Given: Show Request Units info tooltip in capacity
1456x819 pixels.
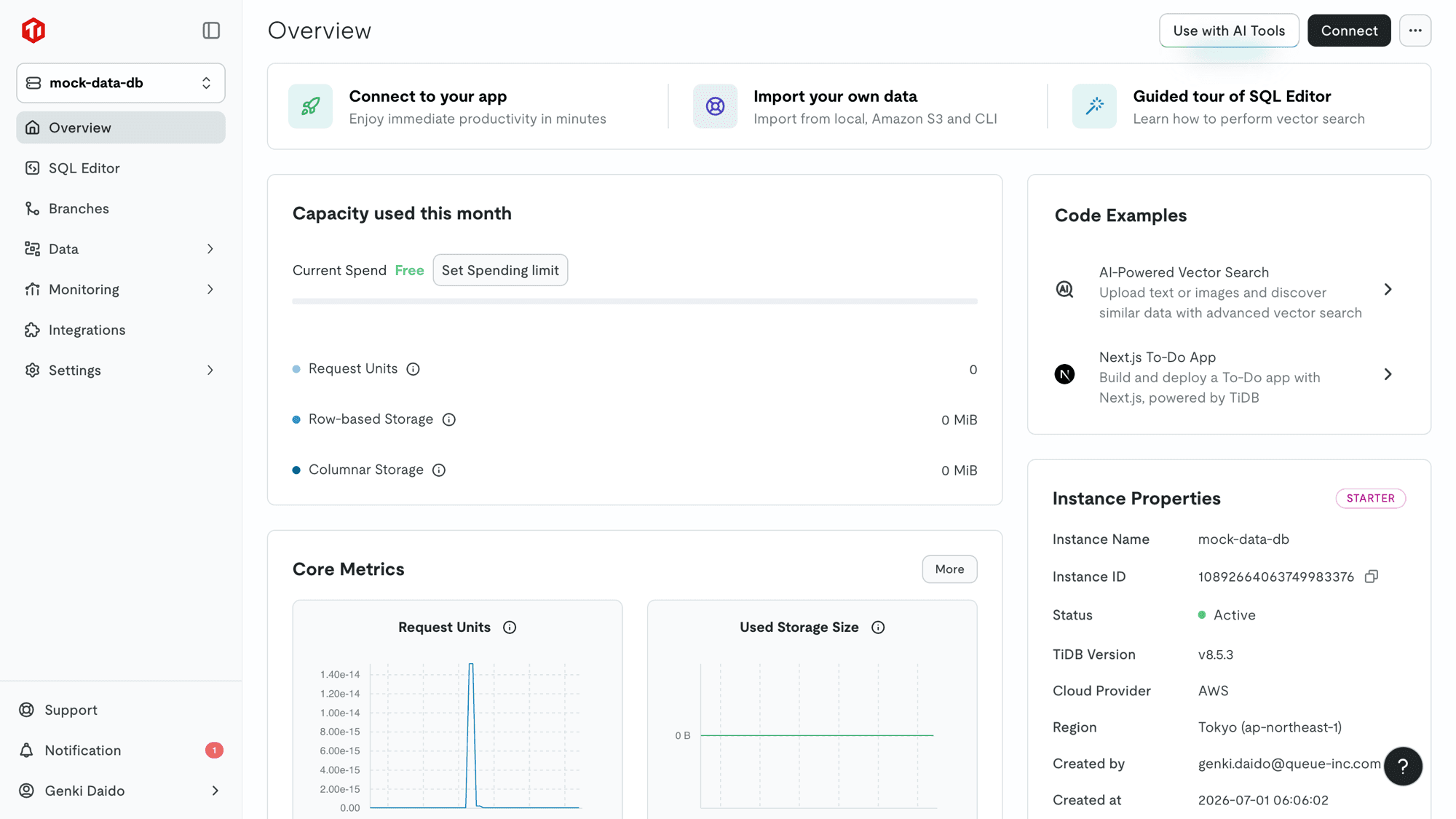Looking at the screenshot, I should point(414,369).
